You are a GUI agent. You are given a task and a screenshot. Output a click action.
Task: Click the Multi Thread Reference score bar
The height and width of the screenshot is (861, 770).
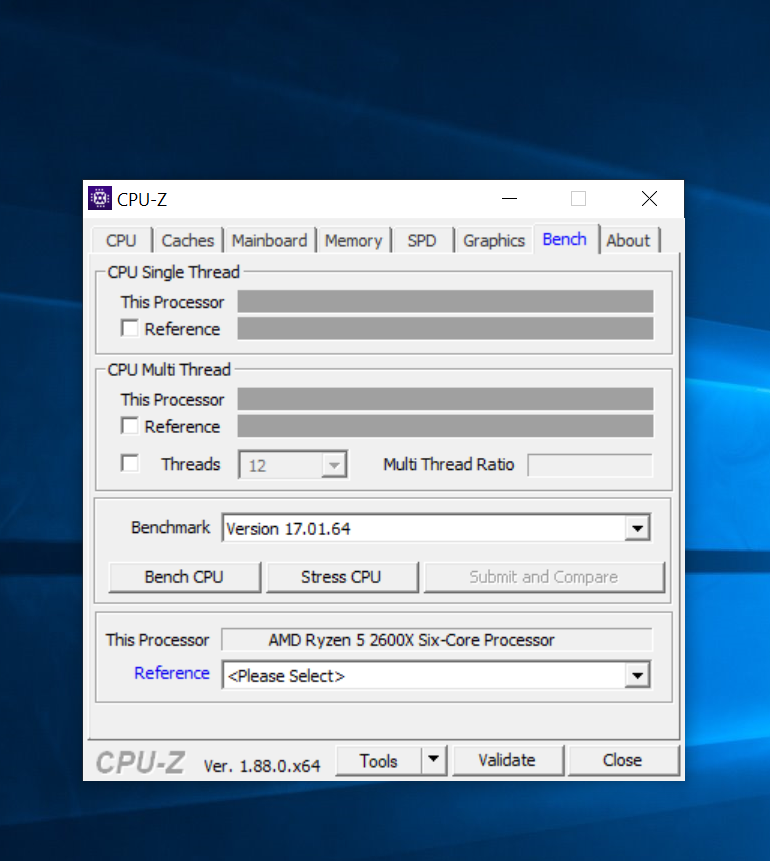(445, 426)
